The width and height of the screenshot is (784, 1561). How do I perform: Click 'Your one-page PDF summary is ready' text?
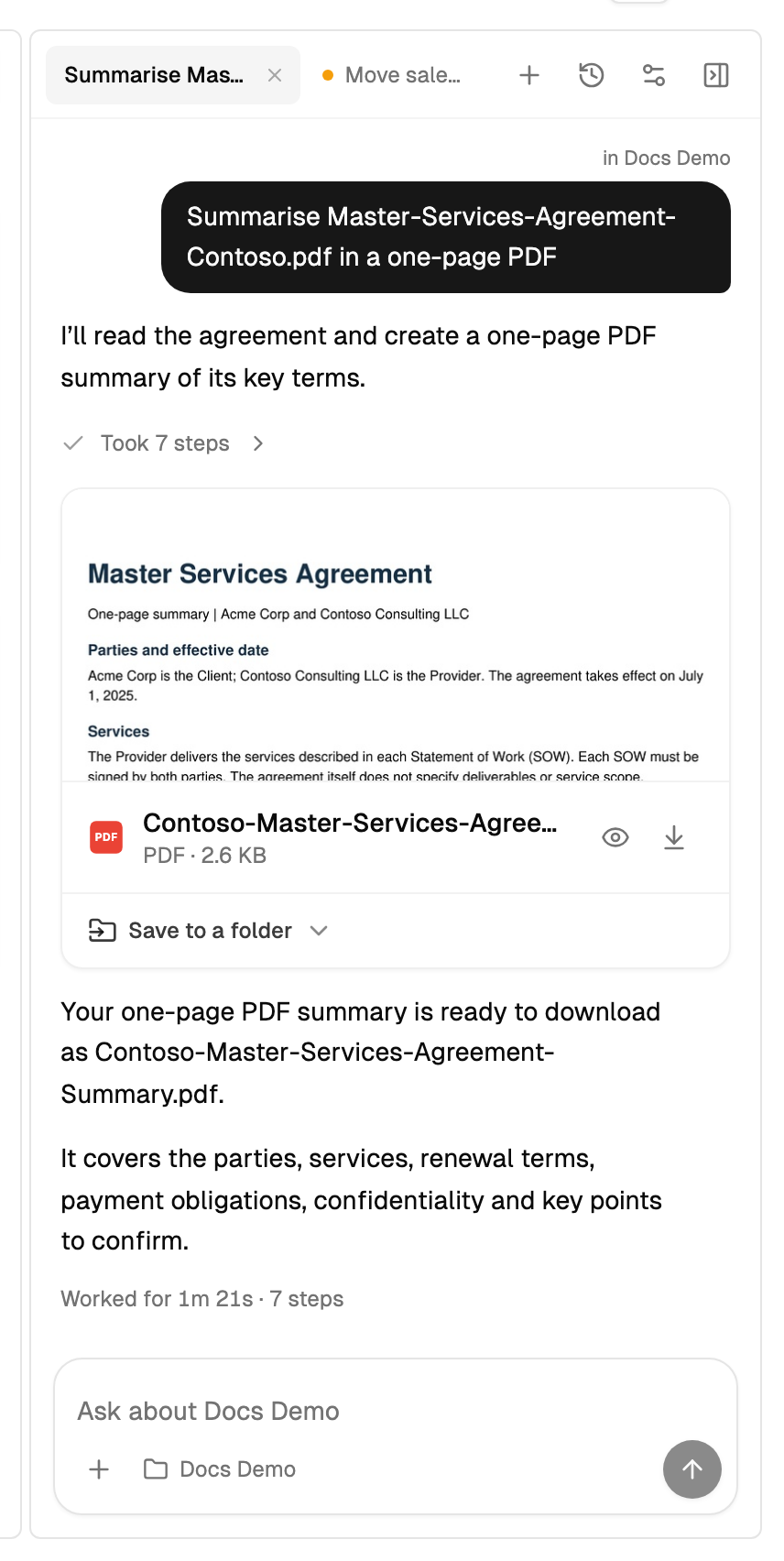(x=361, y=1053)
